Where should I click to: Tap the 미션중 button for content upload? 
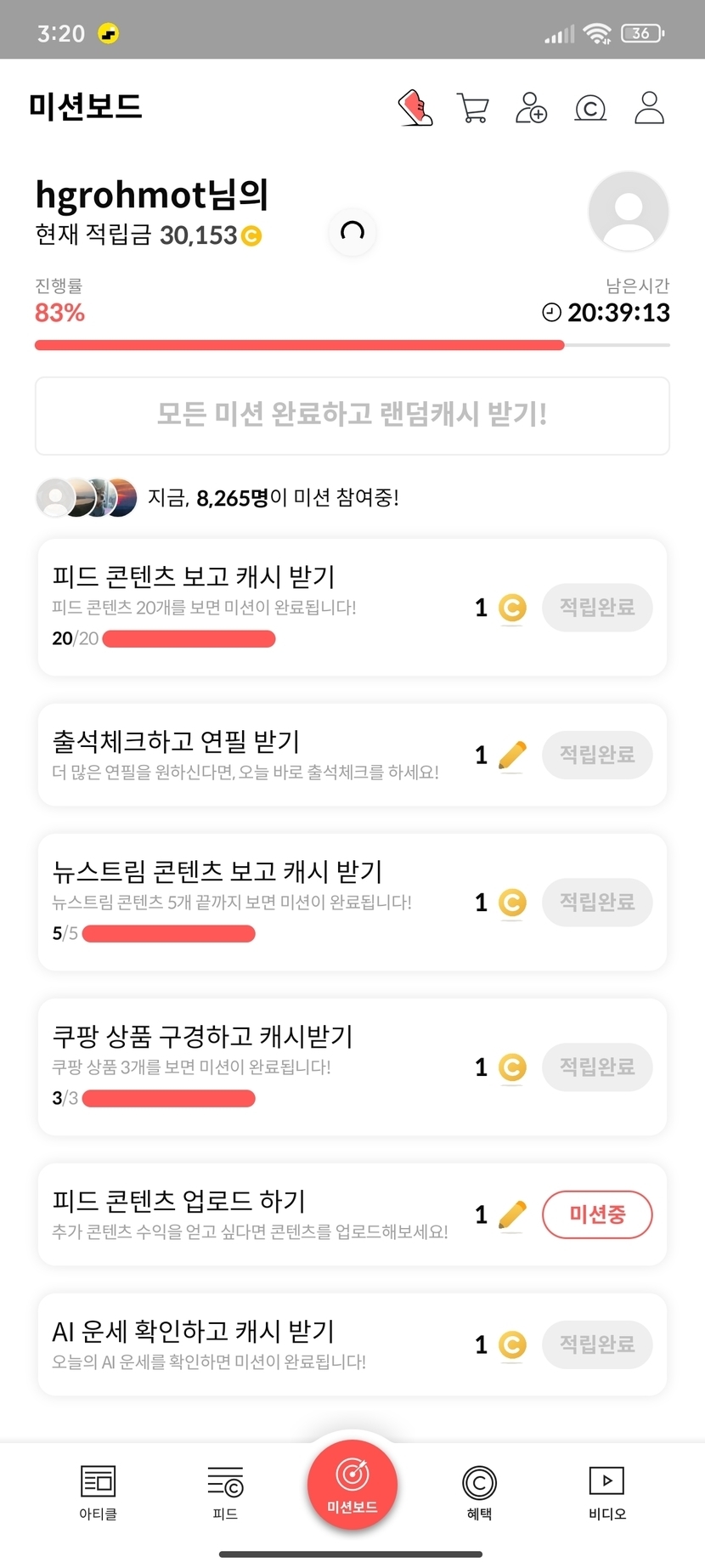coord(597,1214)
